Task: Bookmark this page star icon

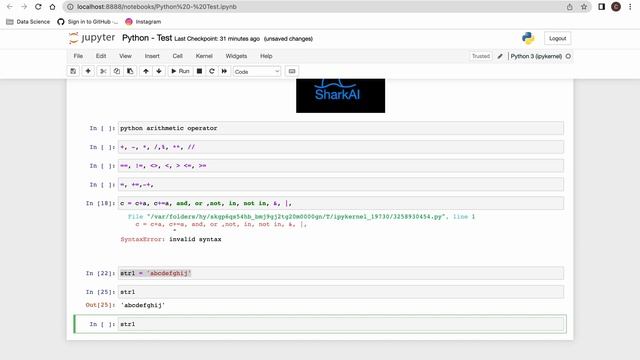Action: 584,7
